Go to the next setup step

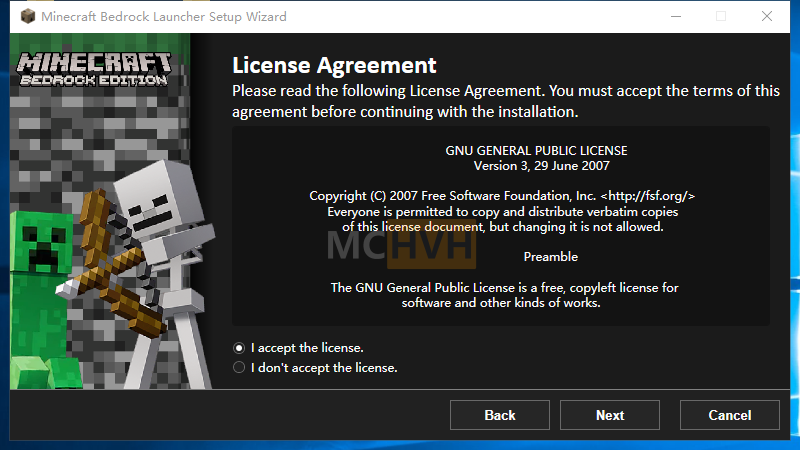(610, 415)
